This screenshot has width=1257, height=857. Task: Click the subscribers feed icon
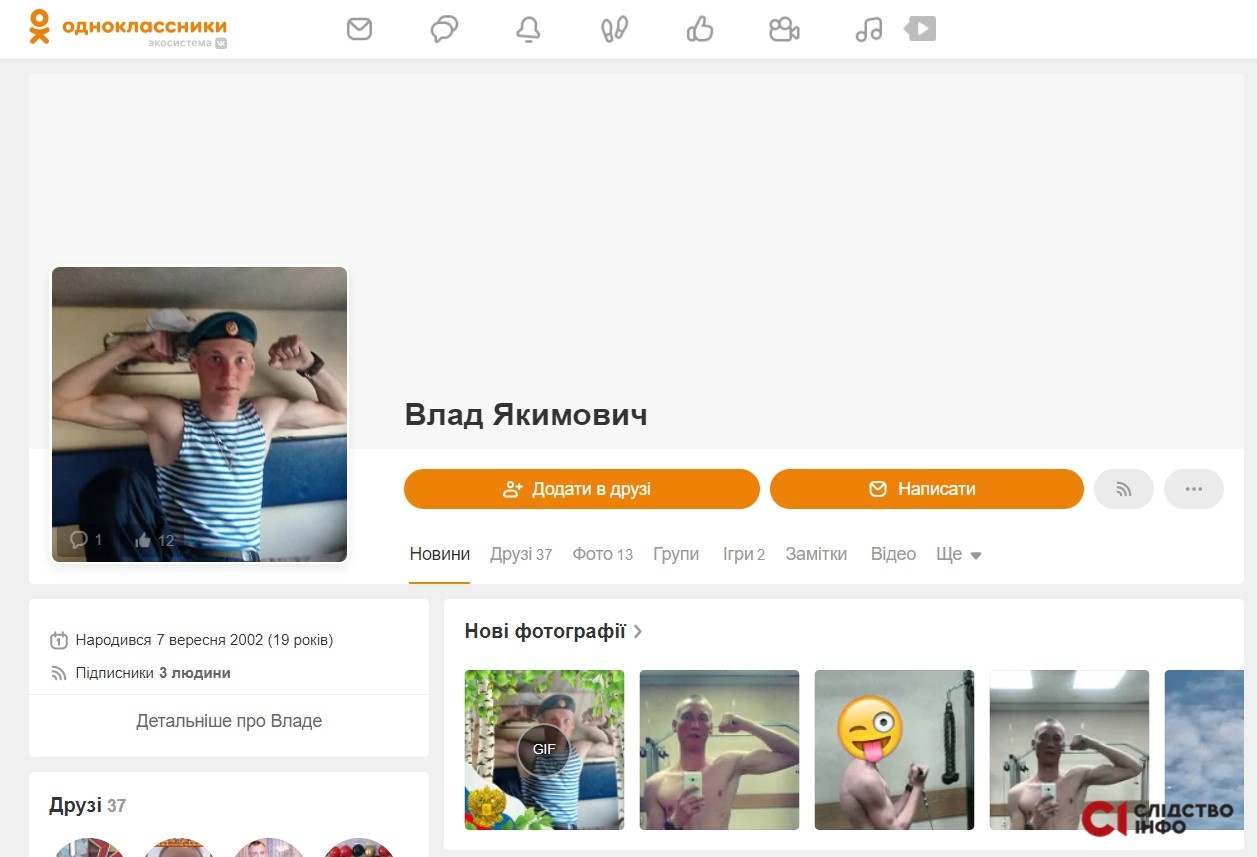point(59,673)
